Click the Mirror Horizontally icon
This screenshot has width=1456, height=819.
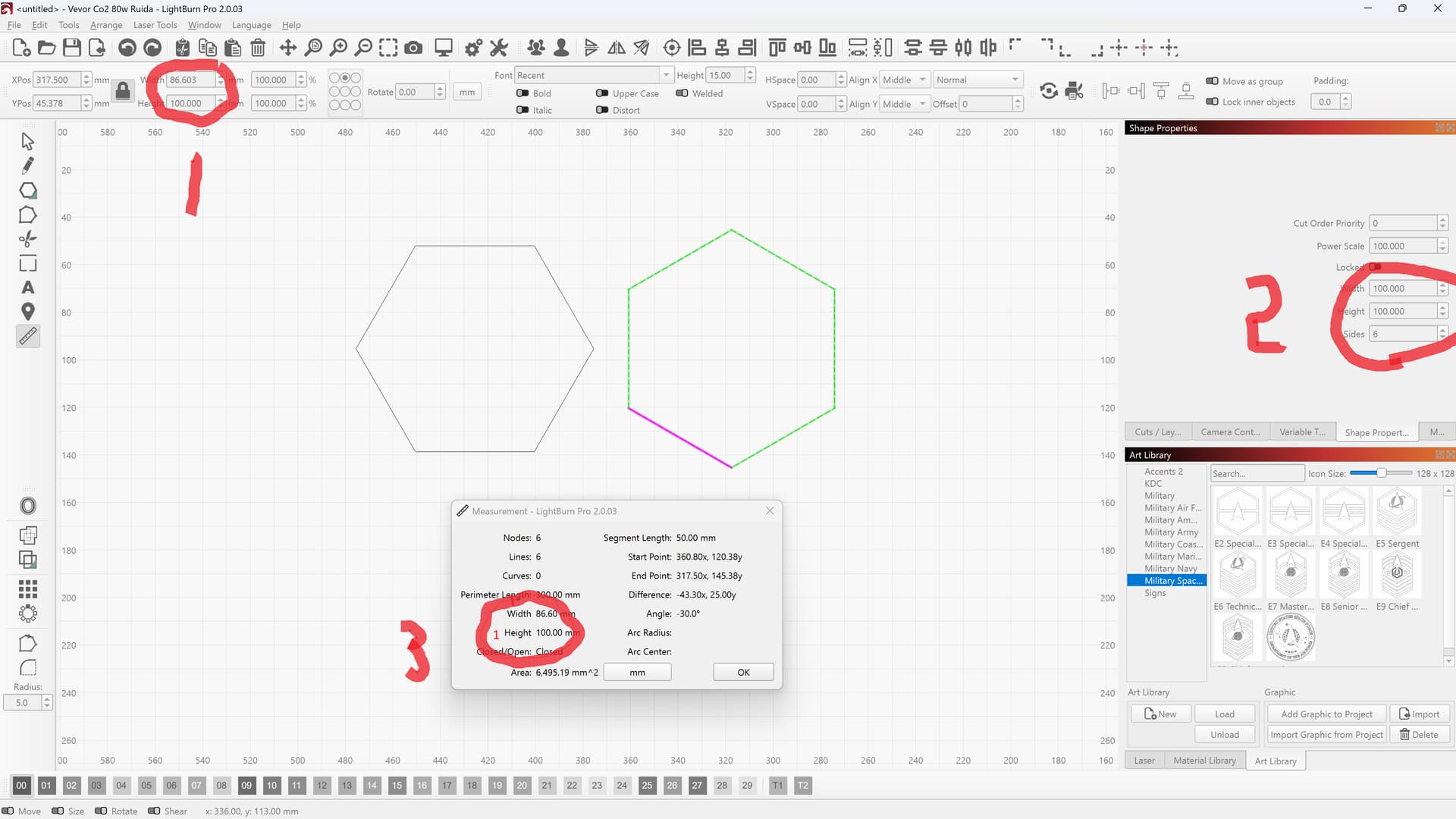tap(617, 47)
